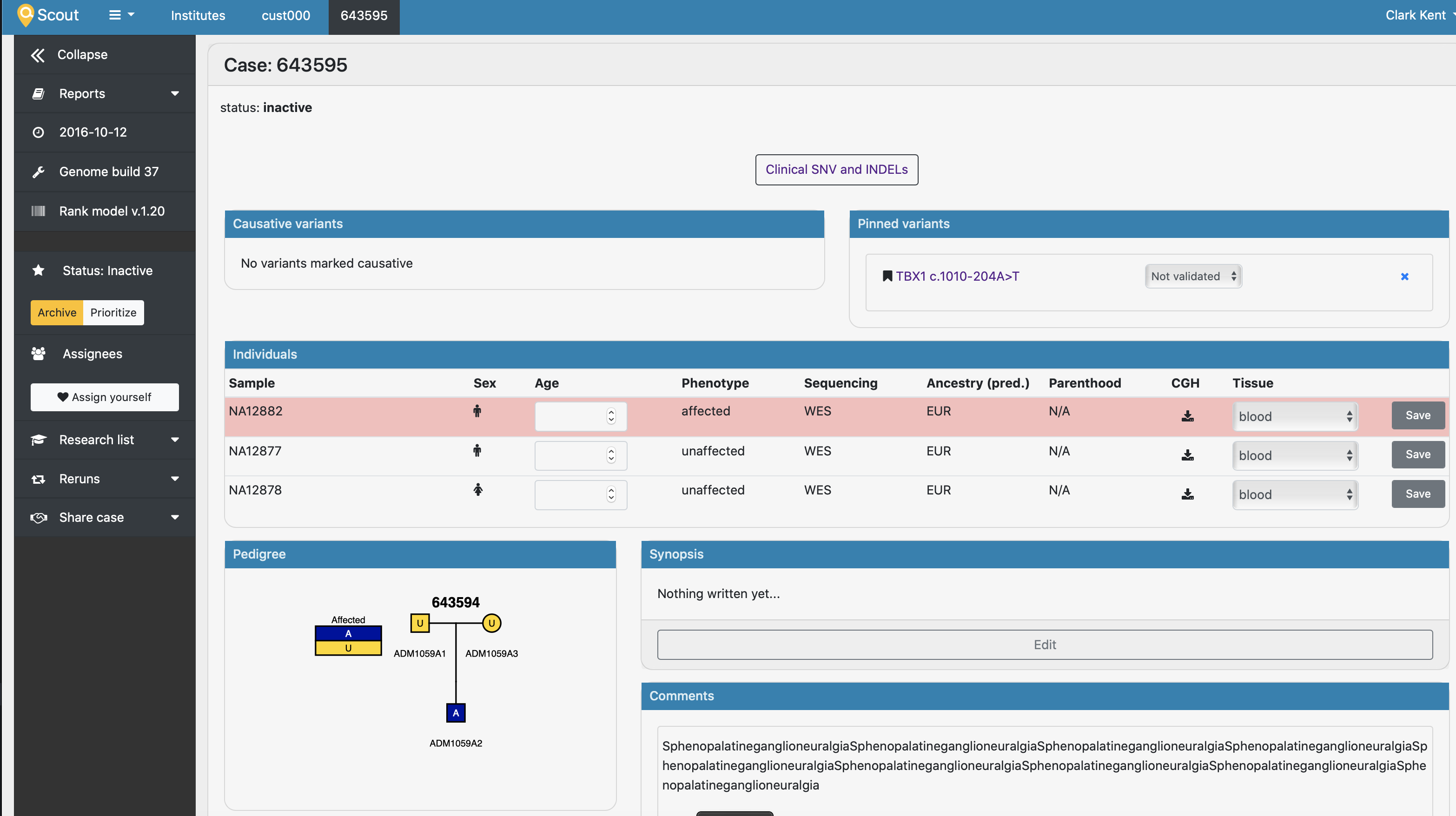
Task: Expand the Reports sidebar menu
Action: [x=105, y=94]
